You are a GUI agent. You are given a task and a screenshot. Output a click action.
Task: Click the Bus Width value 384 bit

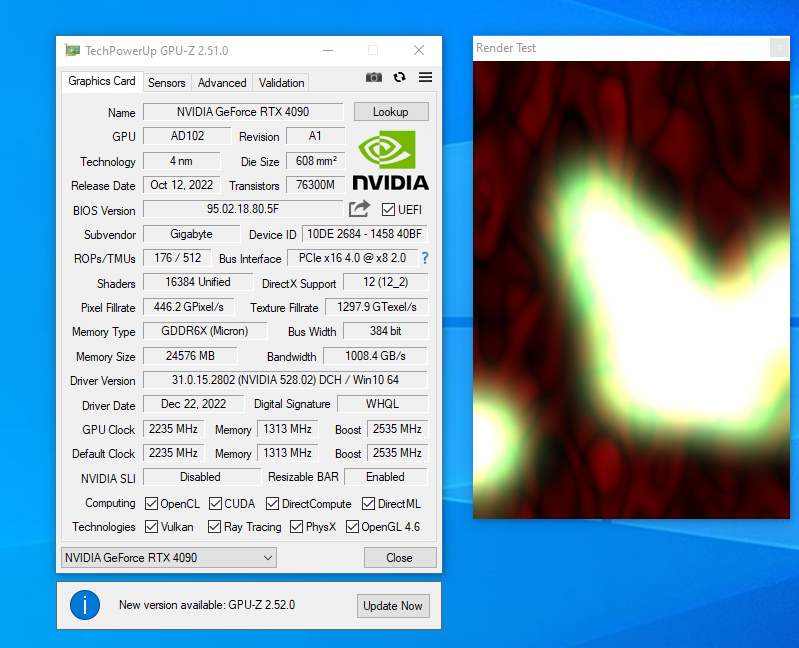coord(386,331)
